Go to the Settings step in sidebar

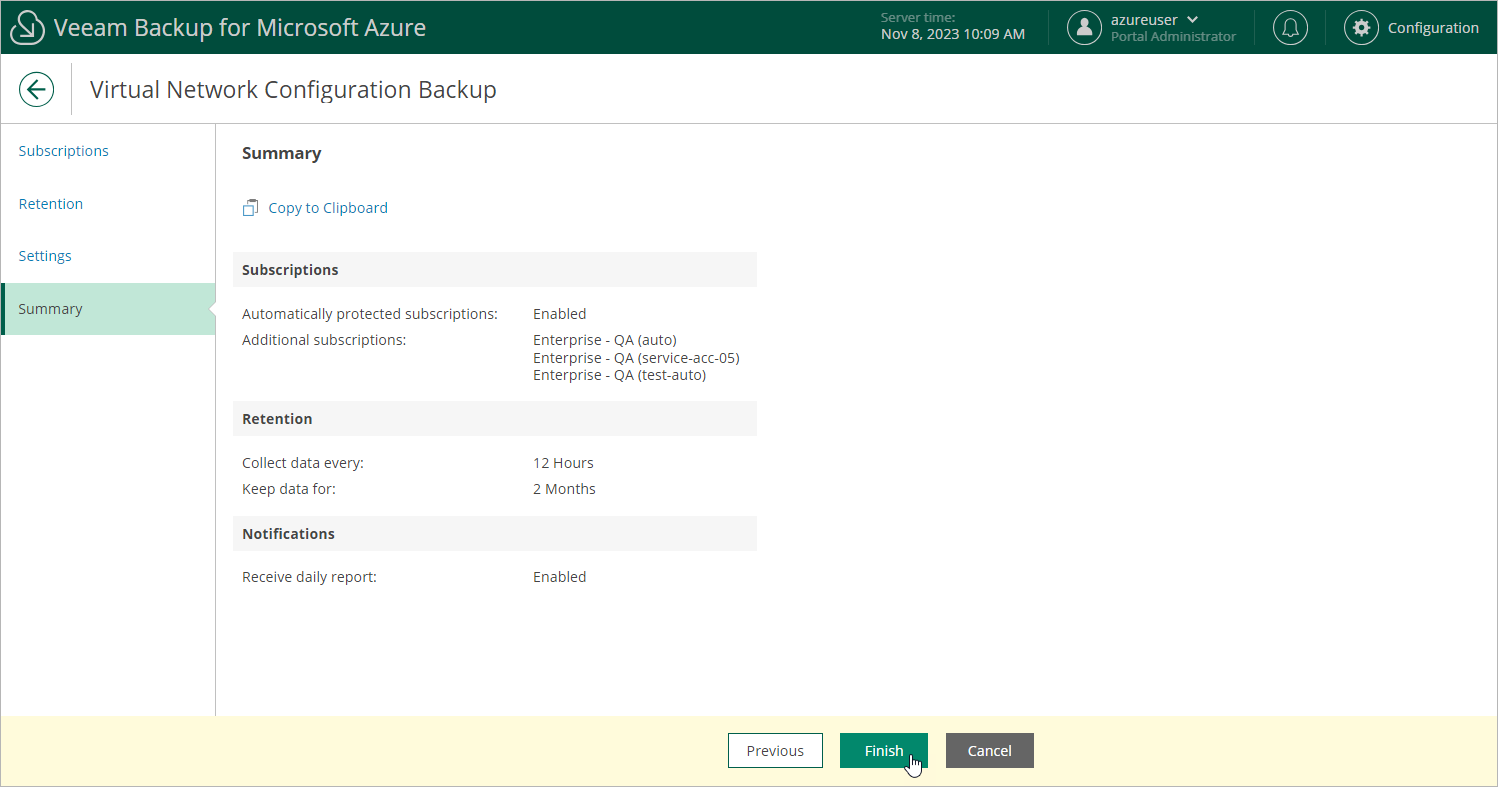click(45, 256)
